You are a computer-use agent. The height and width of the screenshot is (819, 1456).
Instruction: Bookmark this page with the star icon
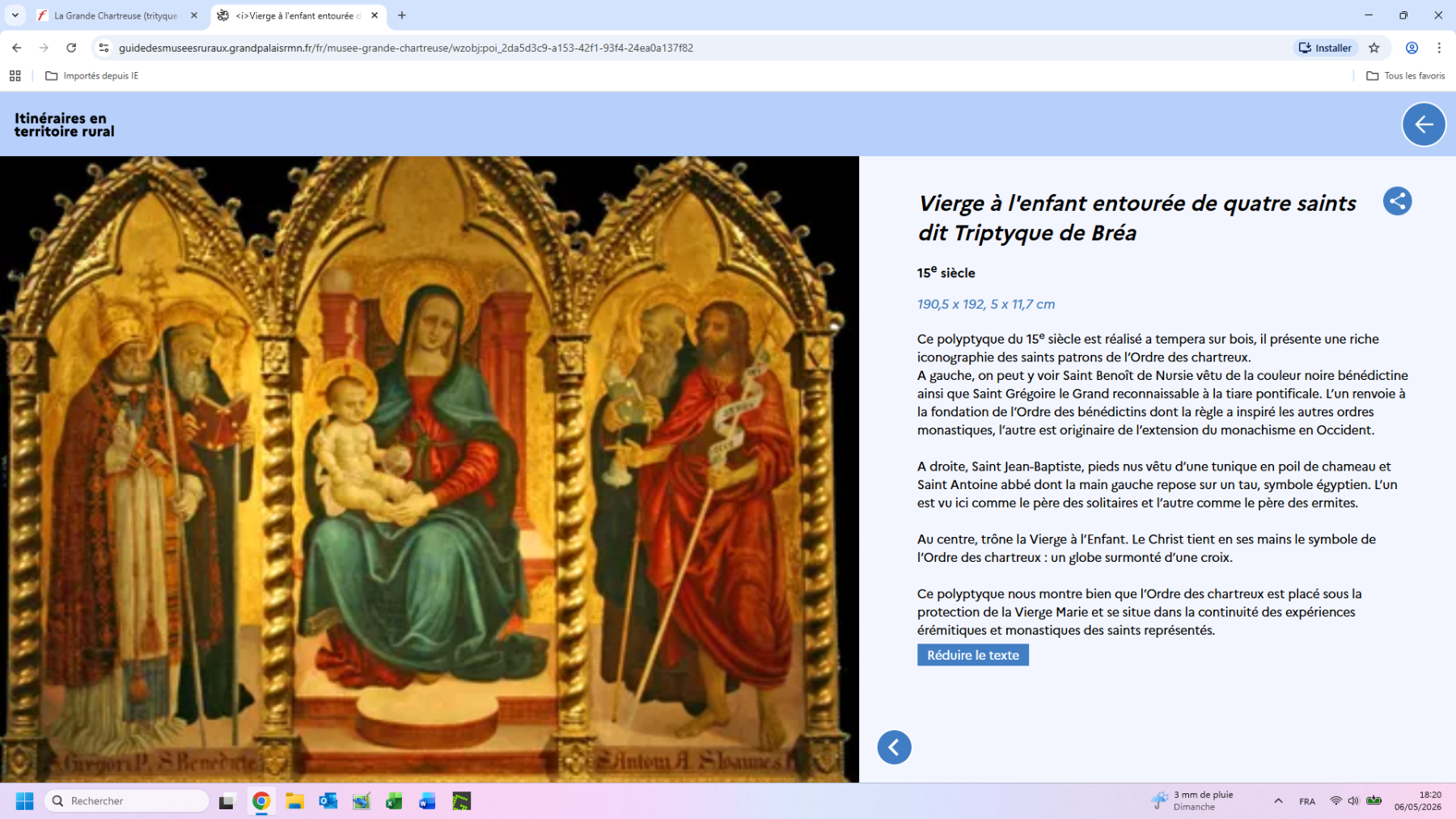[x=1373, y=48]
